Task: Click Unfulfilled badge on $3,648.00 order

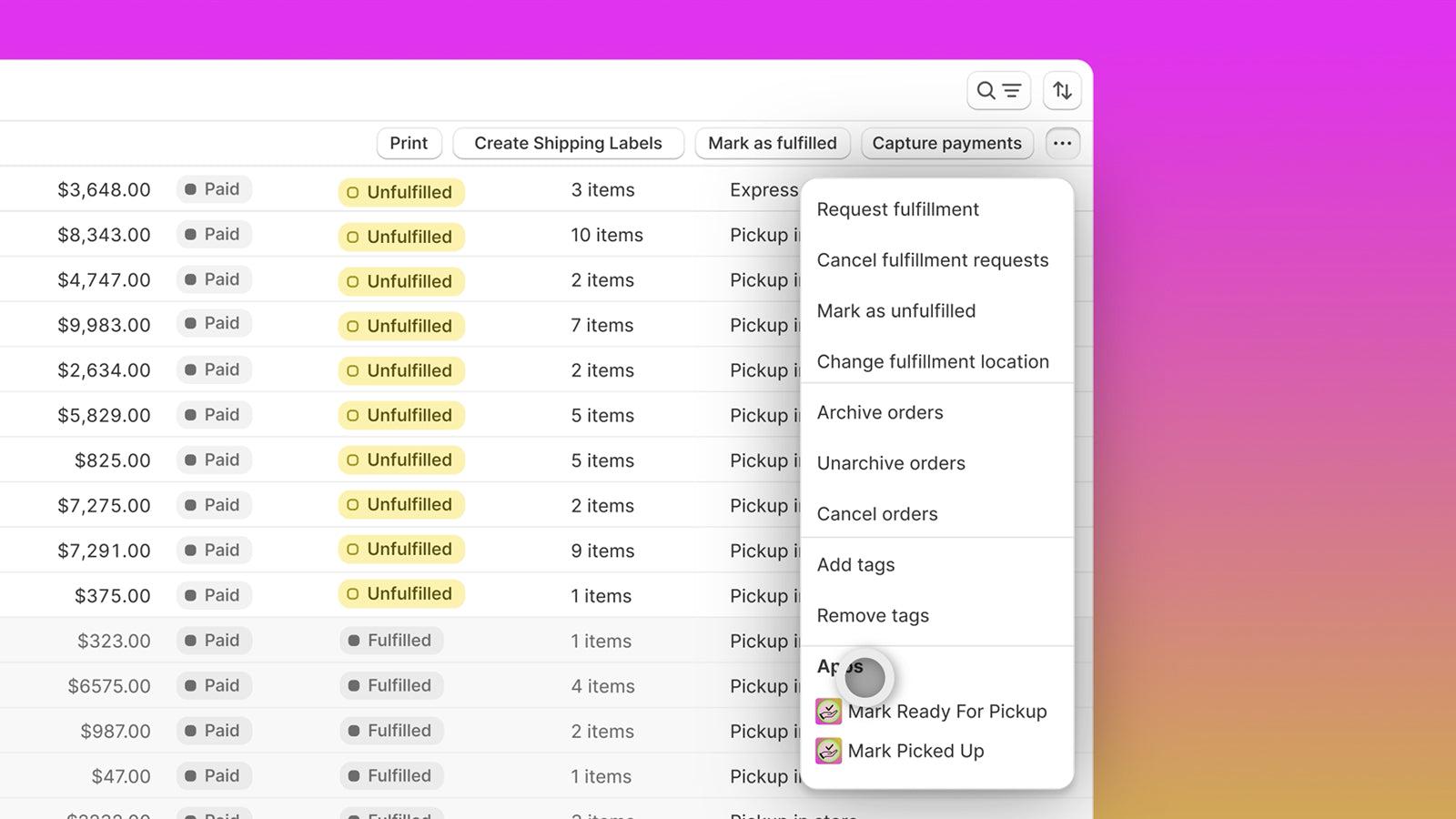Action: pyautogui.click(x=401, y=192)
